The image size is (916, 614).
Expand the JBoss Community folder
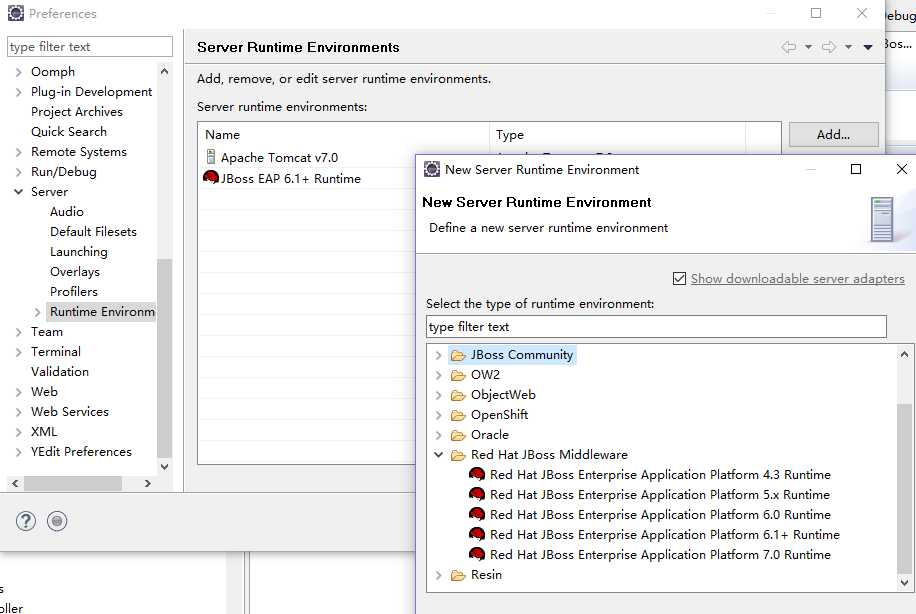point(438,355)
